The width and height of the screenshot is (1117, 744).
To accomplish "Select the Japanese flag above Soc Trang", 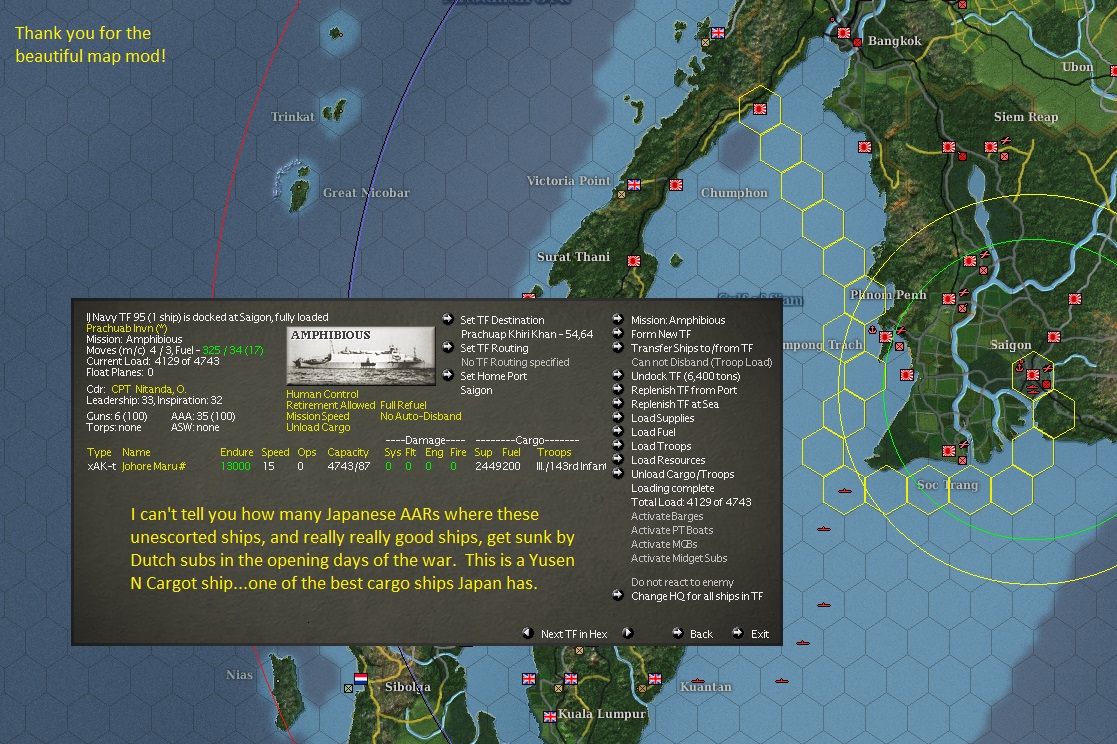I will coord(949,451).
